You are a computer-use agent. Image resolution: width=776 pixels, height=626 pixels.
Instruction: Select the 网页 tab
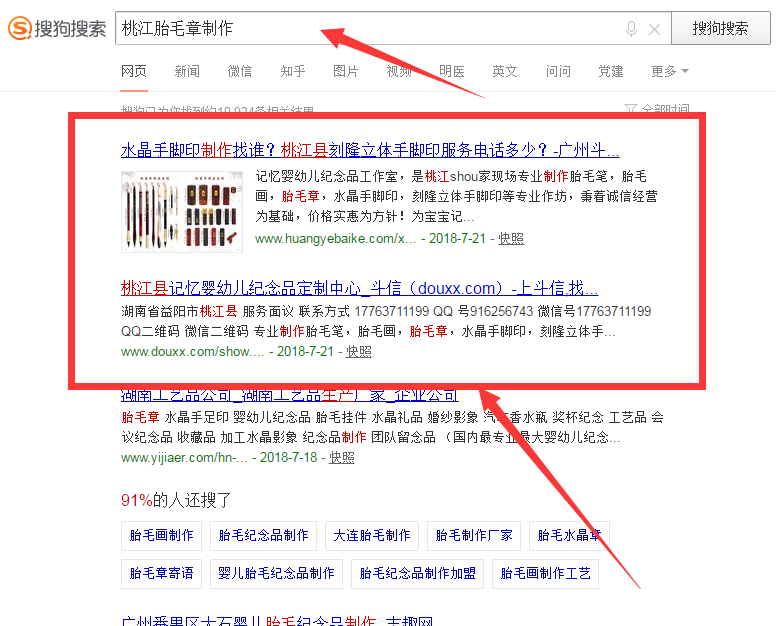click(x=134, y=71)
